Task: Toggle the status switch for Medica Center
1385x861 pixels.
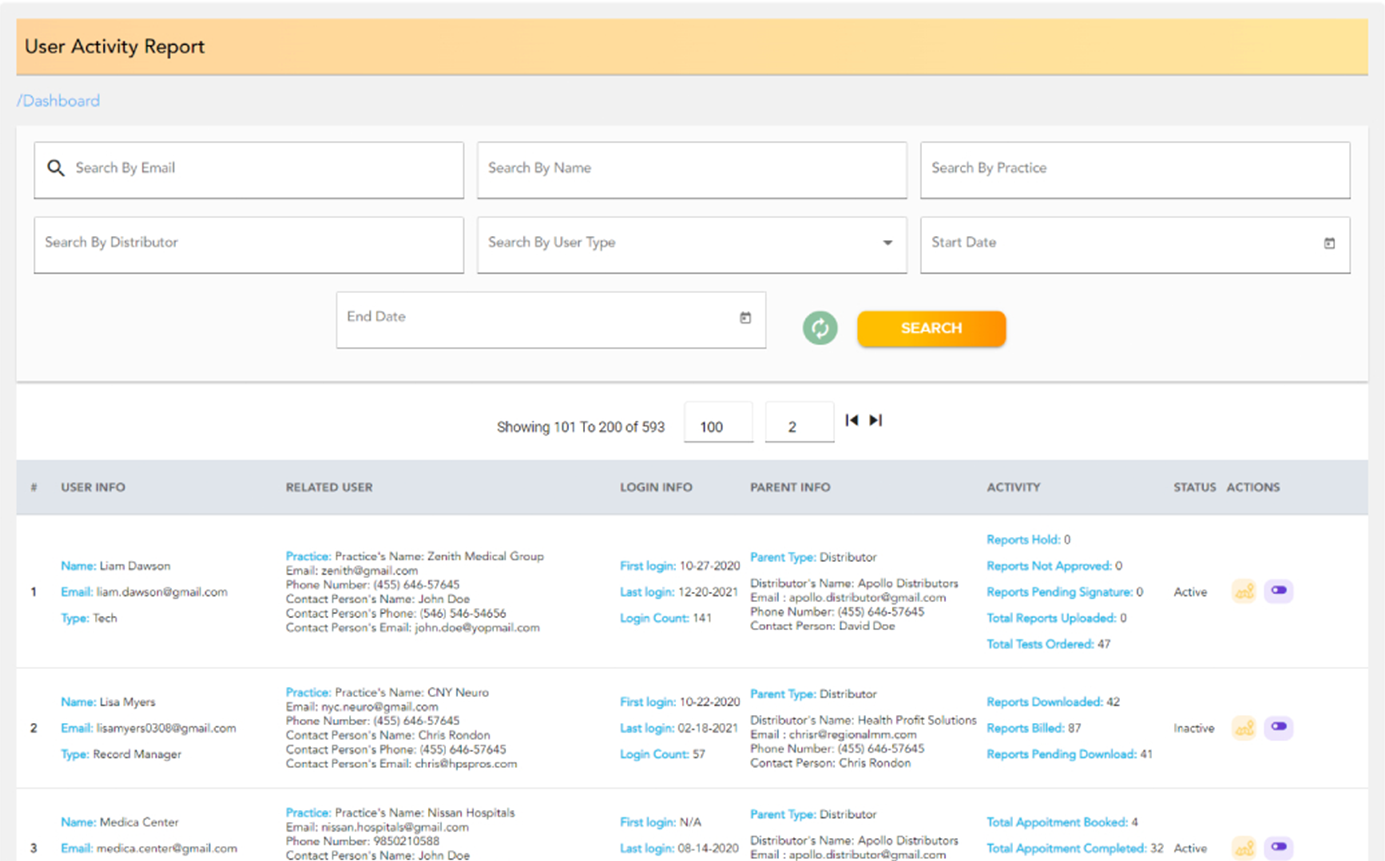Action: tap(1278, 848)
